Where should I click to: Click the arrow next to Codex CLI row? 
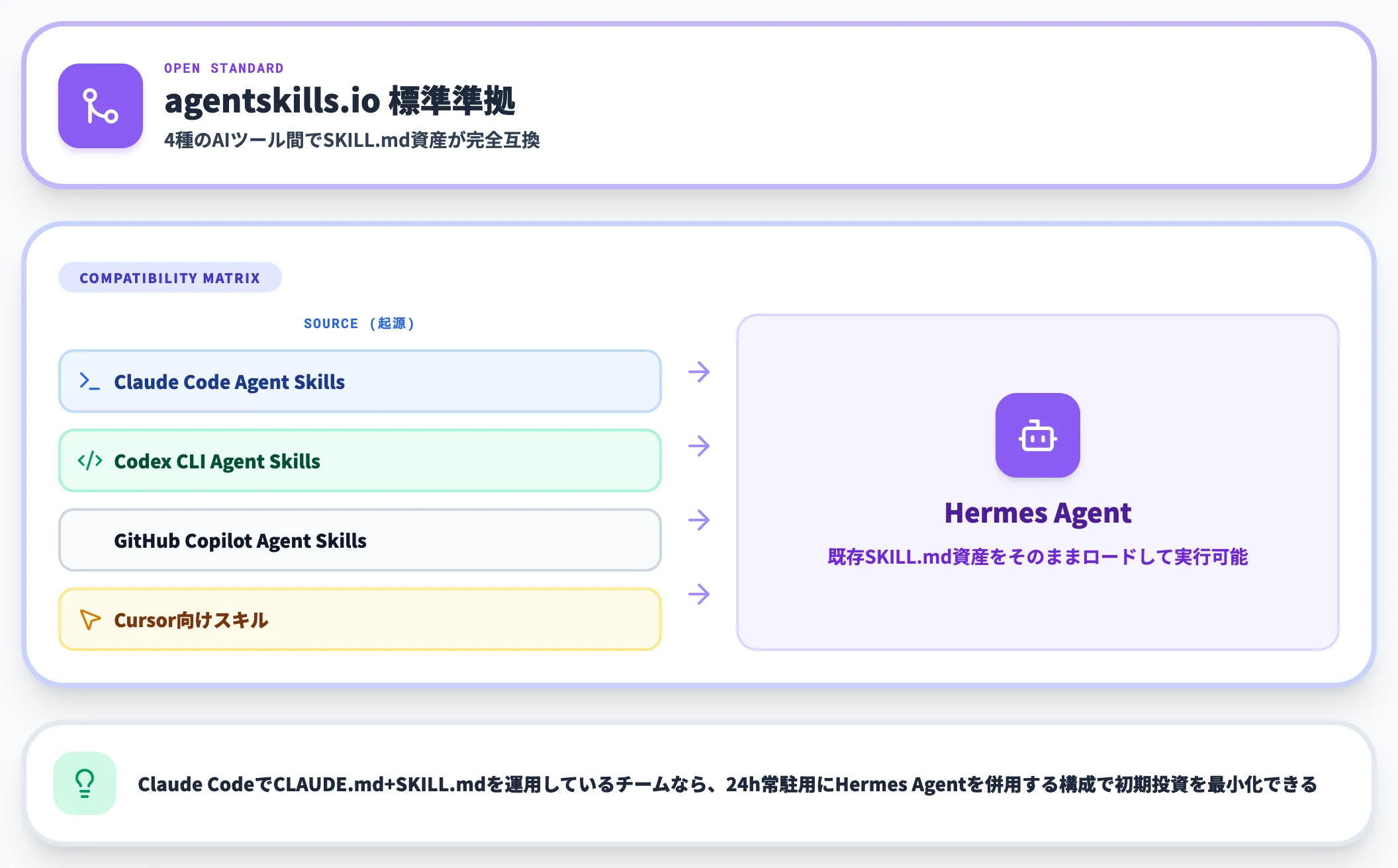click(699, 446)
